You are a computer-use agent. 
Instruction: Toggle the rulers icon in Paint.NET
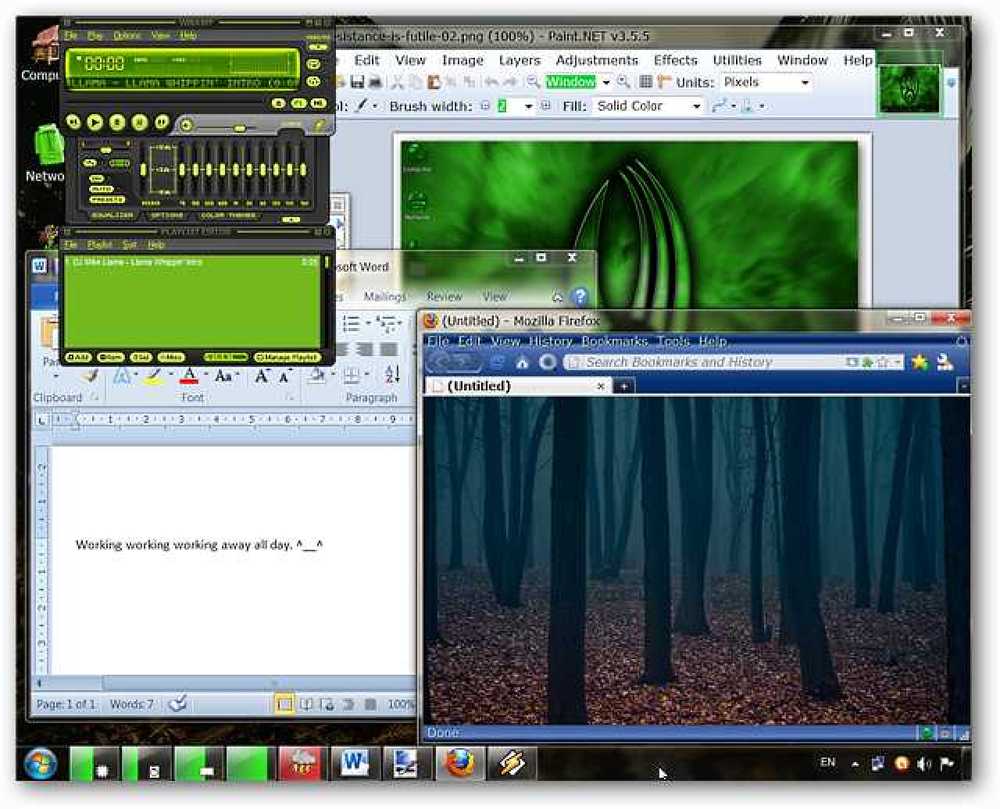[664, 82]
